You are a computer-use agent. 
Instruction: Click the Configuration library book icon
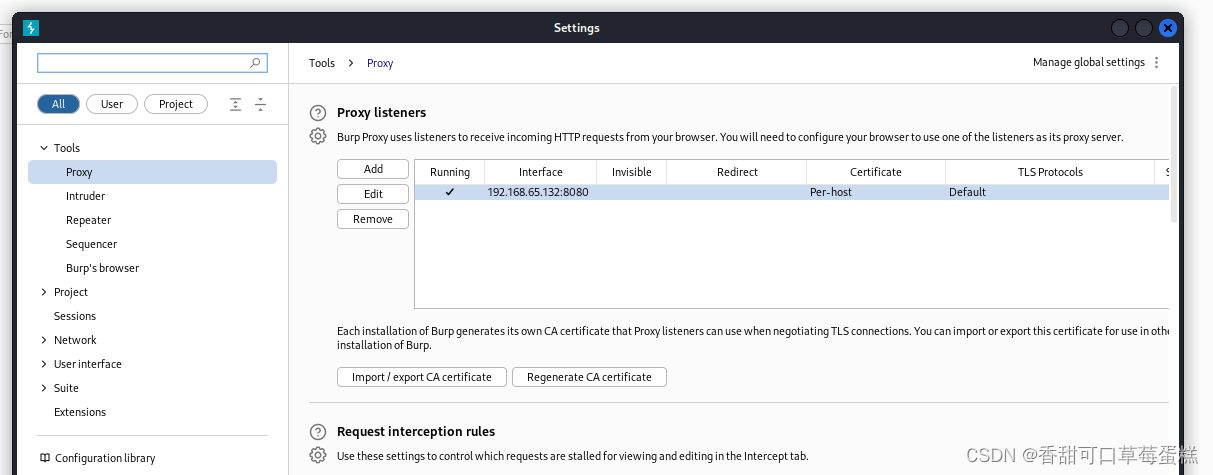click(44, 458)
